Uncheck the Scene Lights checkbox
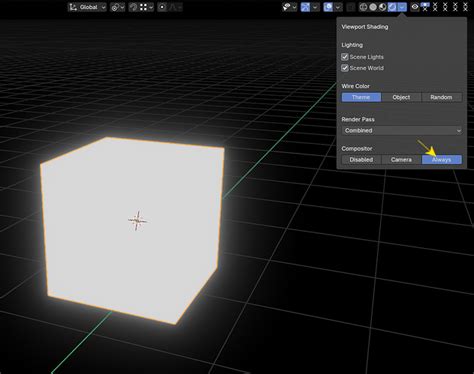 345,57
